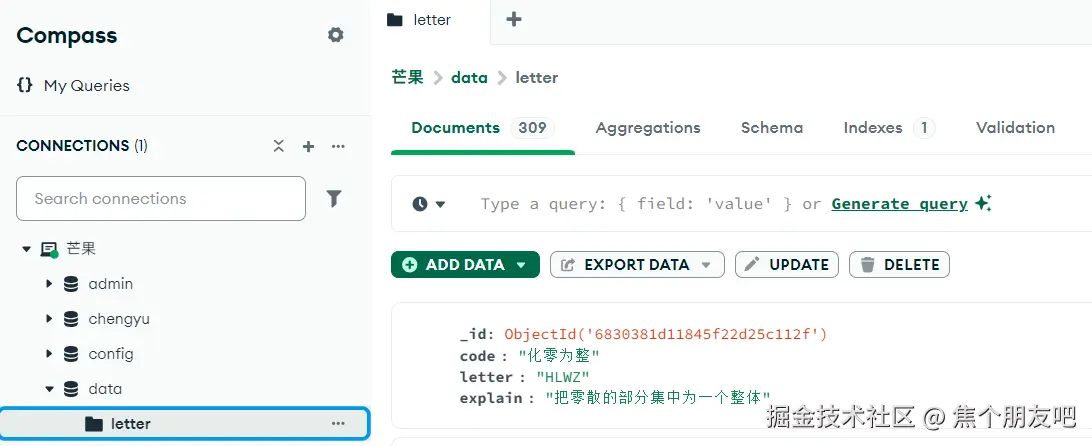This screenshot has height=446, width=1092.
Task: Select the admin database name
Action: (x=111, y=284)
